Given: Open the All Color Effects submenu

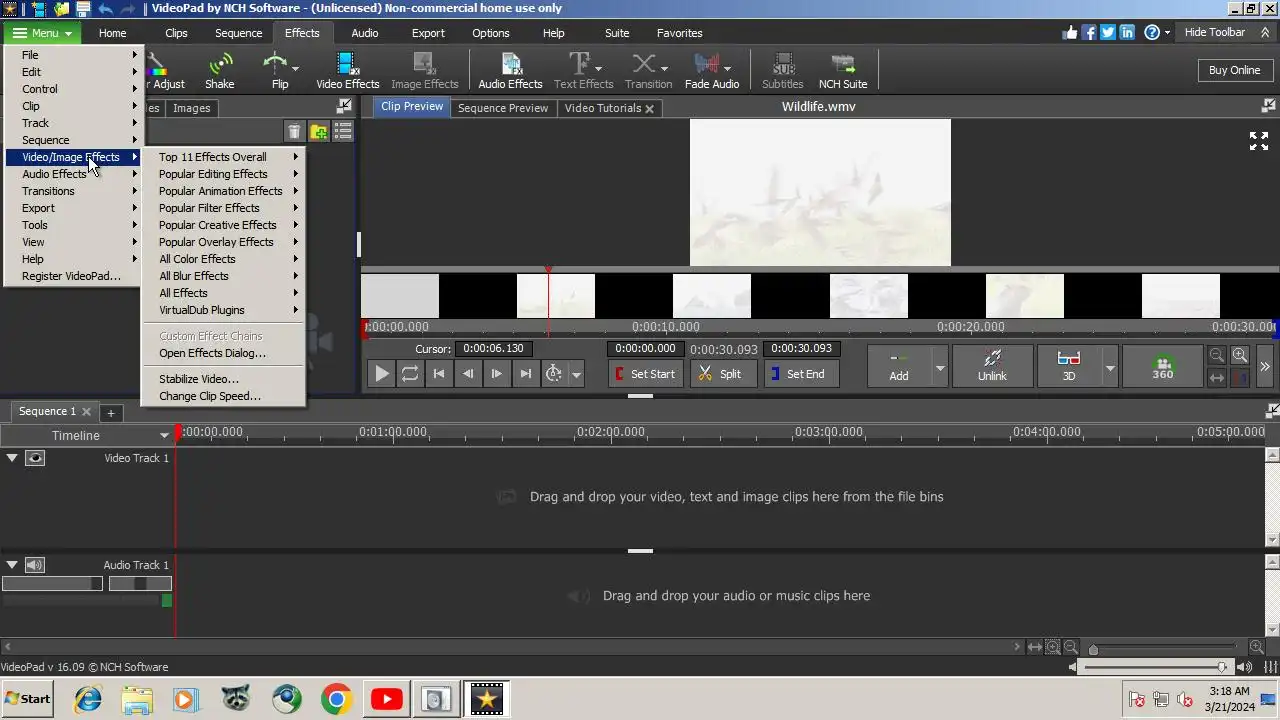Looking at the screenshot, I should pos(223,259).
